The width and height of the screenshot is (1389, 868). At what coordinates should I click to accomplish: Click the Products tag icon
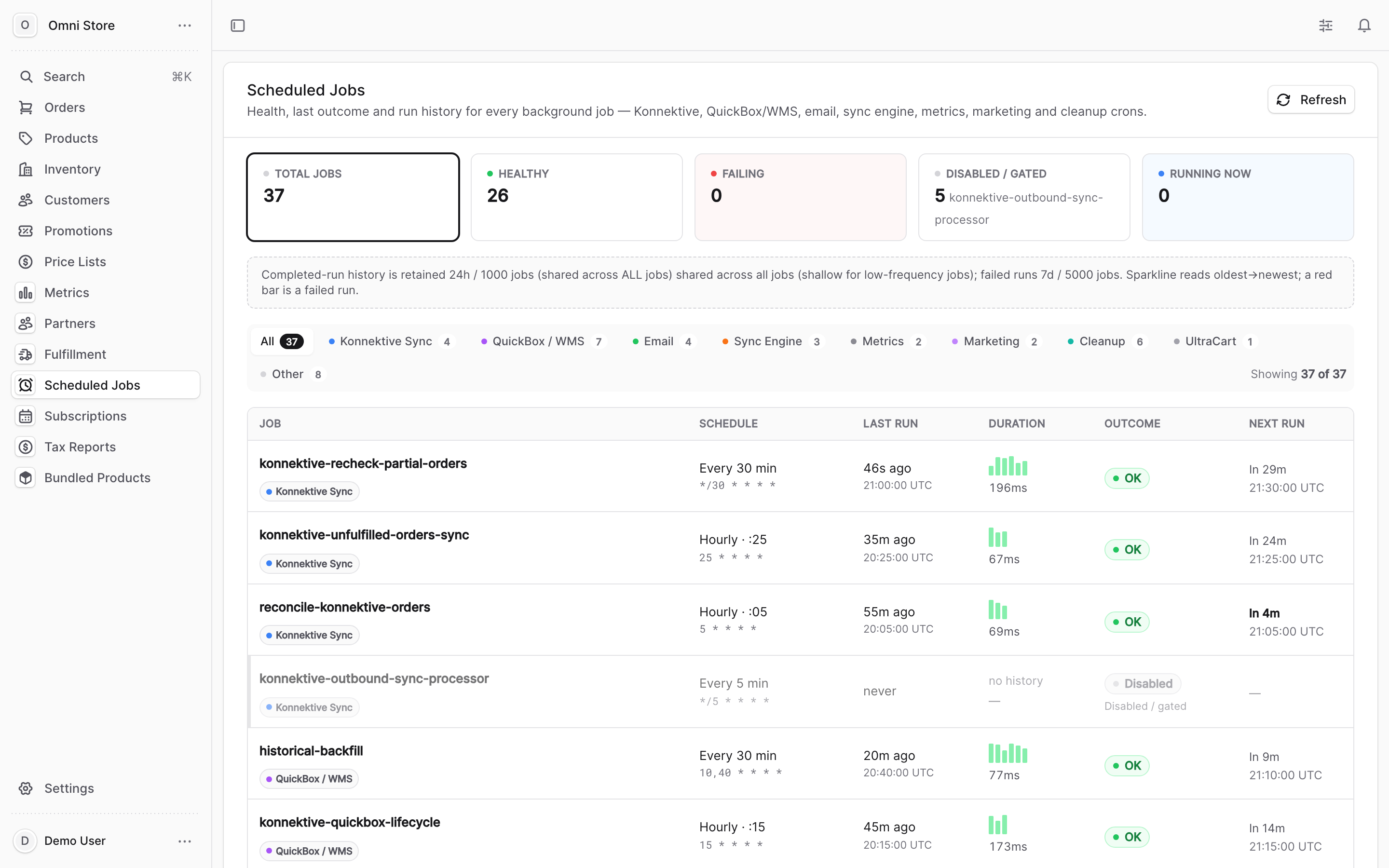tap(26, 138)
